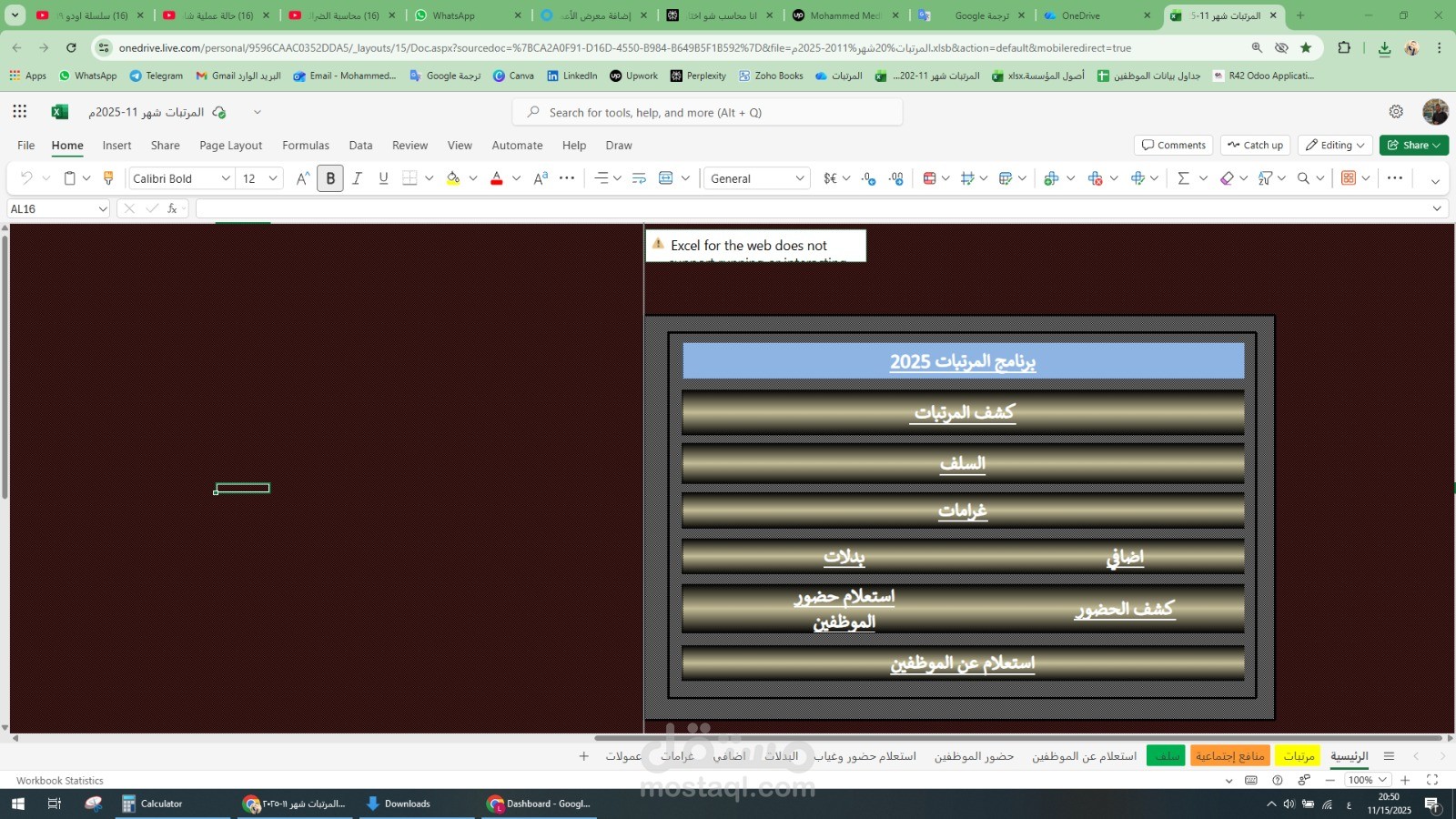The image size is (1456, 819).
Task: Switch to the سلف green sheet tab
Action: click(1167, 756)
